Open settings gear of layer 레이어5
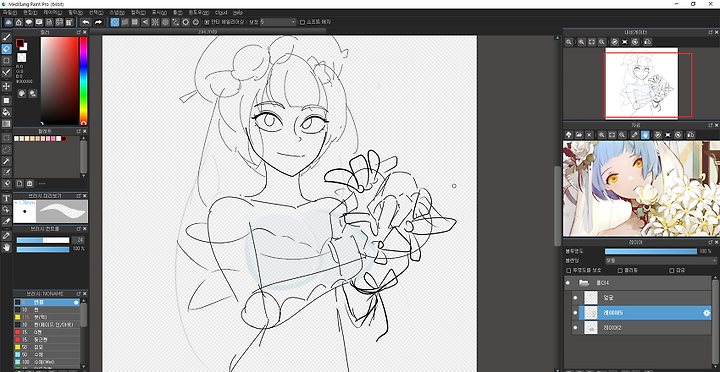This screenshot has width=720, height=372. [707, 313]
